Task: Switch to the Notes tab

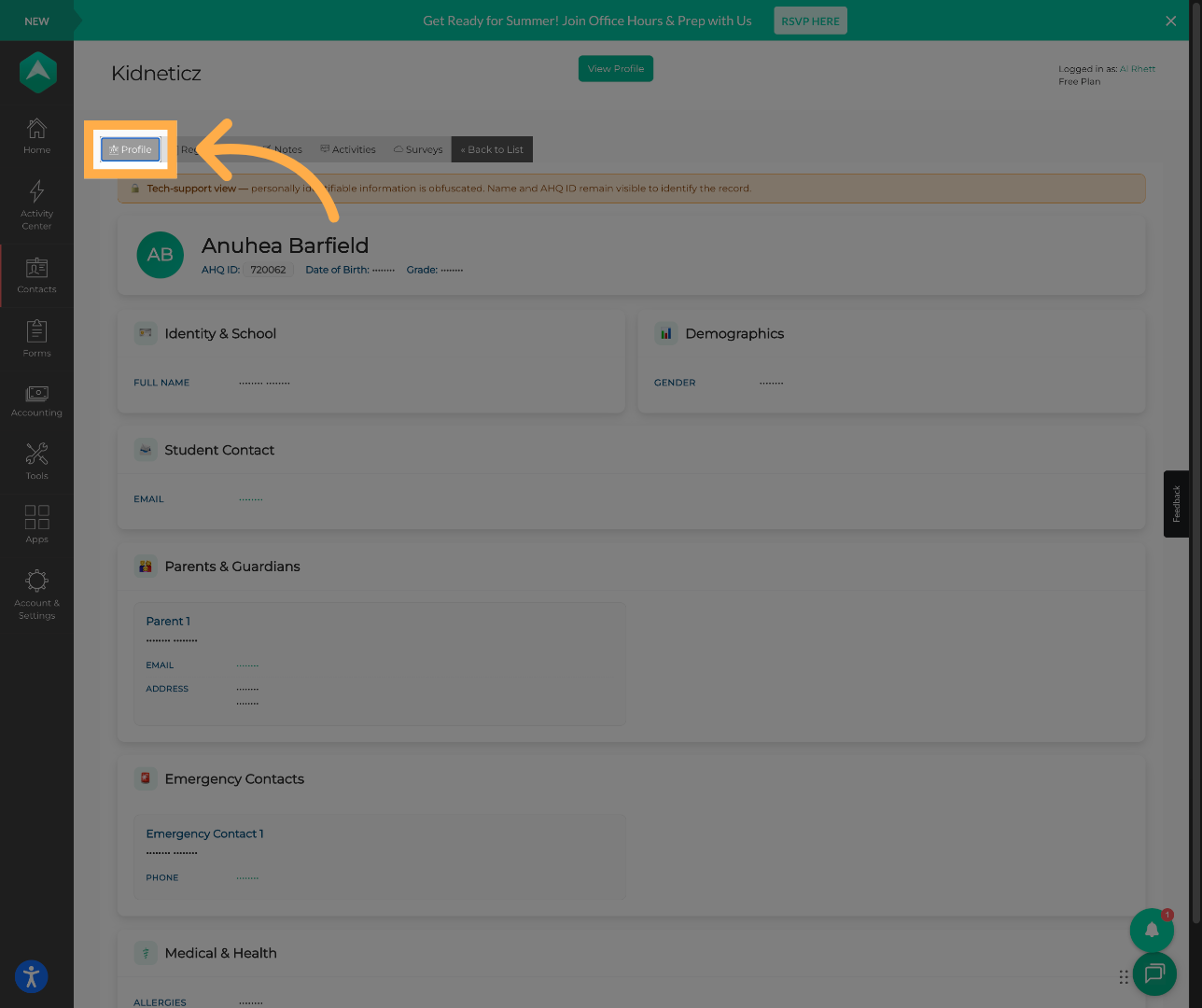Action: point(283,149)
